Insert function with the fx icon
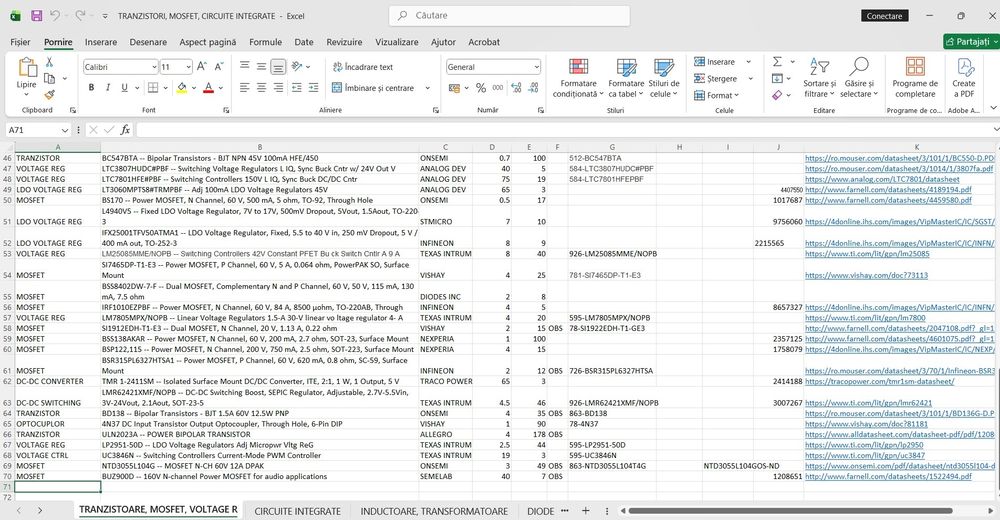 [125, 130]
